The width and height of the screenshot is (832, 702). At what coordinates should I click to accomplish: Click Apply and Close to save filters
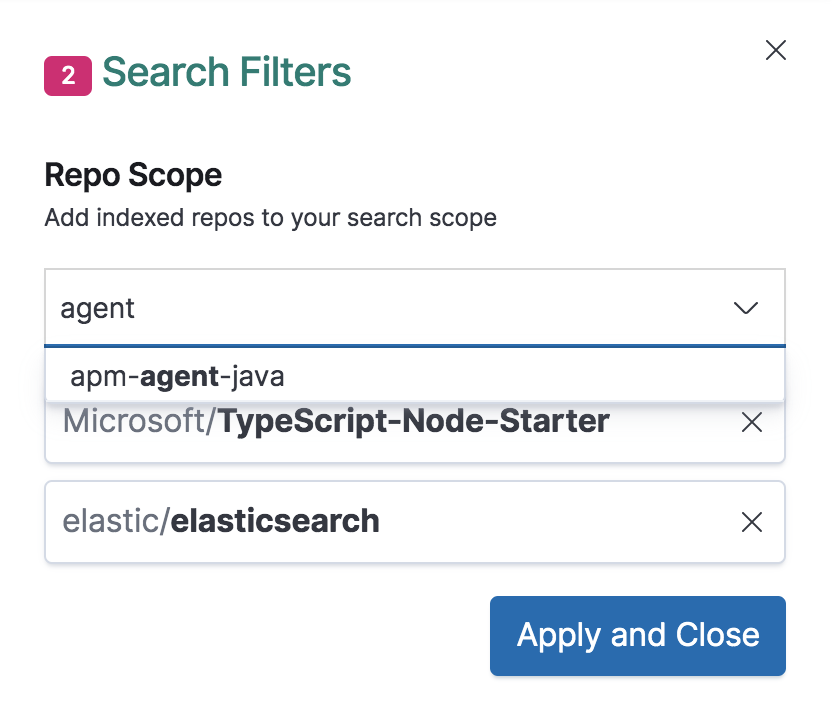(x=637, y=635)
